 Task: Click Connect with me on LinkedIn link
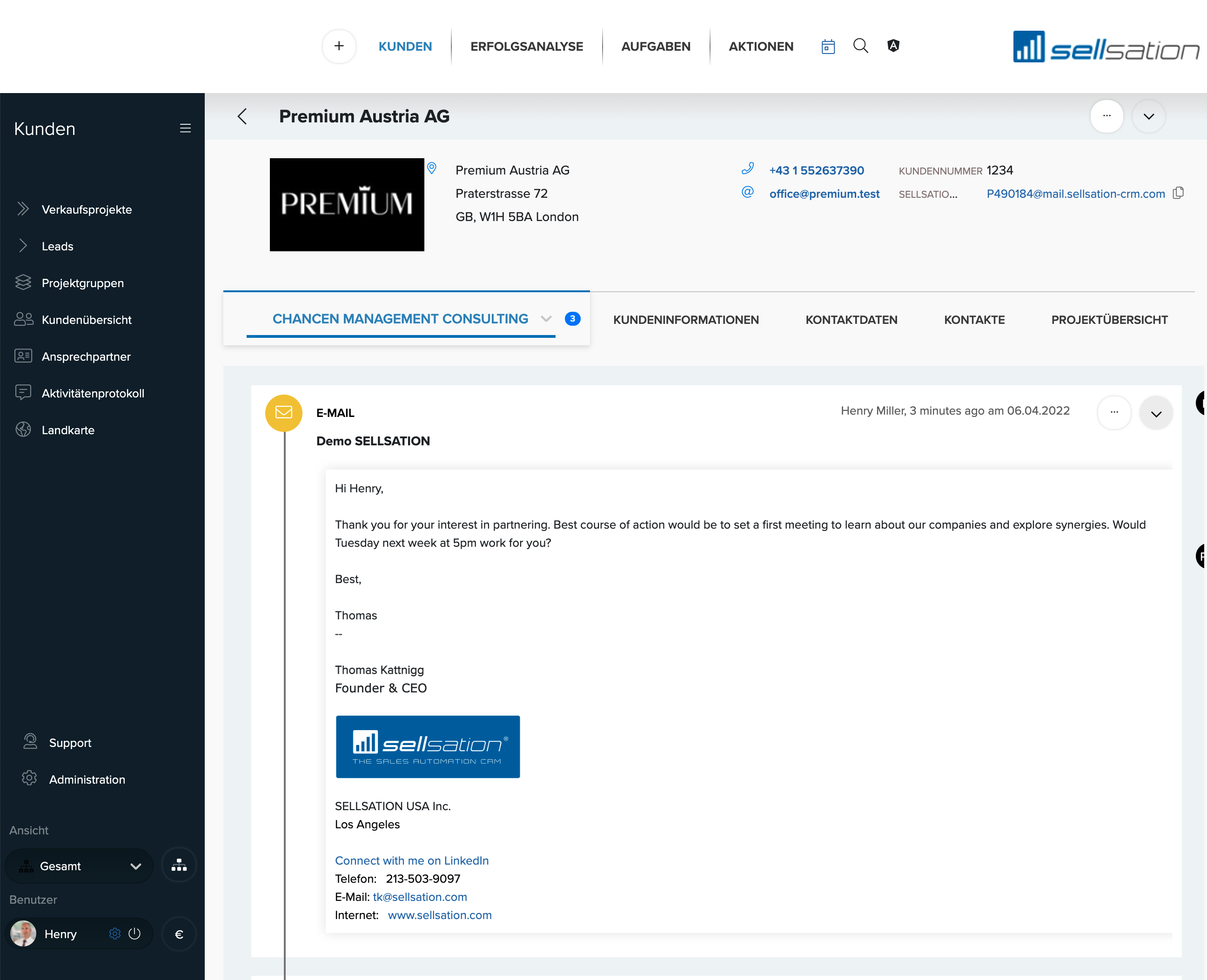coord(411,860)
